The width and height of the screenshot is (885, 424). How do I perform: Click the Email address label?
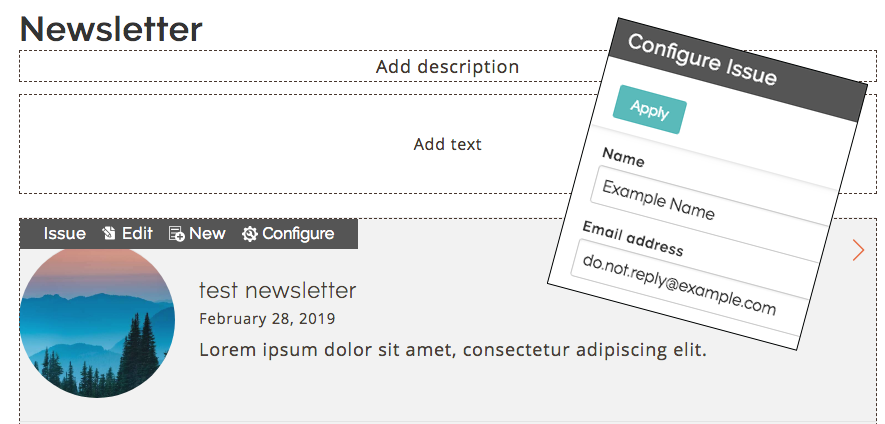point(633,239)
